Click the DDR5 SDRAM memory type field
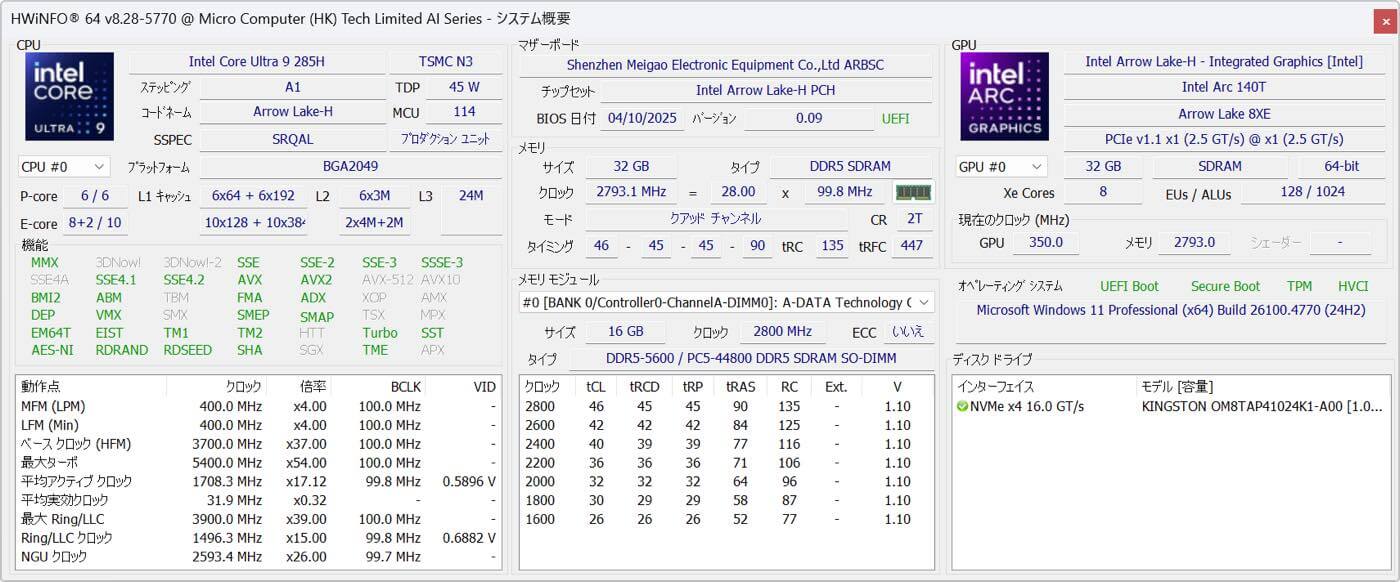1400x582 pixels. point(850,166)
